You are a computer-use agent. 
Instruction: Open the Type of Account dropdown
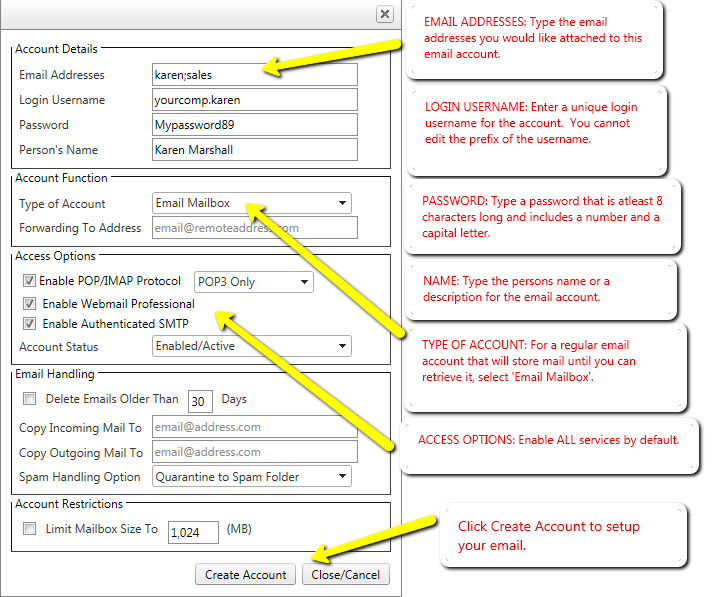[x=251, y=203]
